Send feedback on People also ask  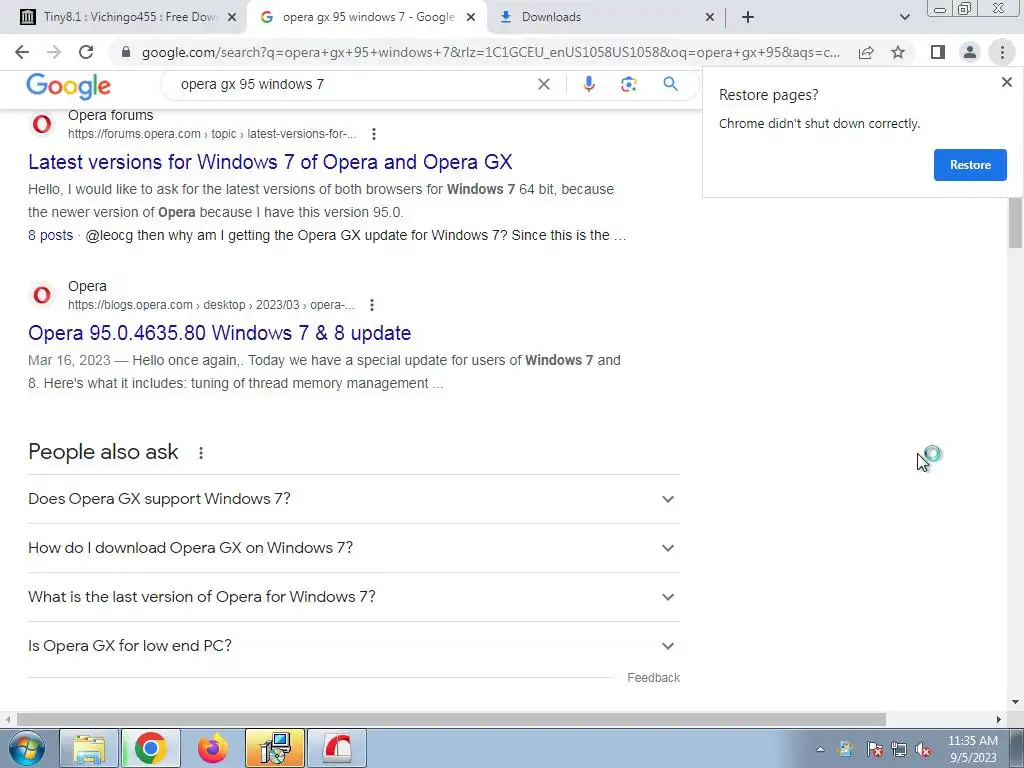click(653, 678)
